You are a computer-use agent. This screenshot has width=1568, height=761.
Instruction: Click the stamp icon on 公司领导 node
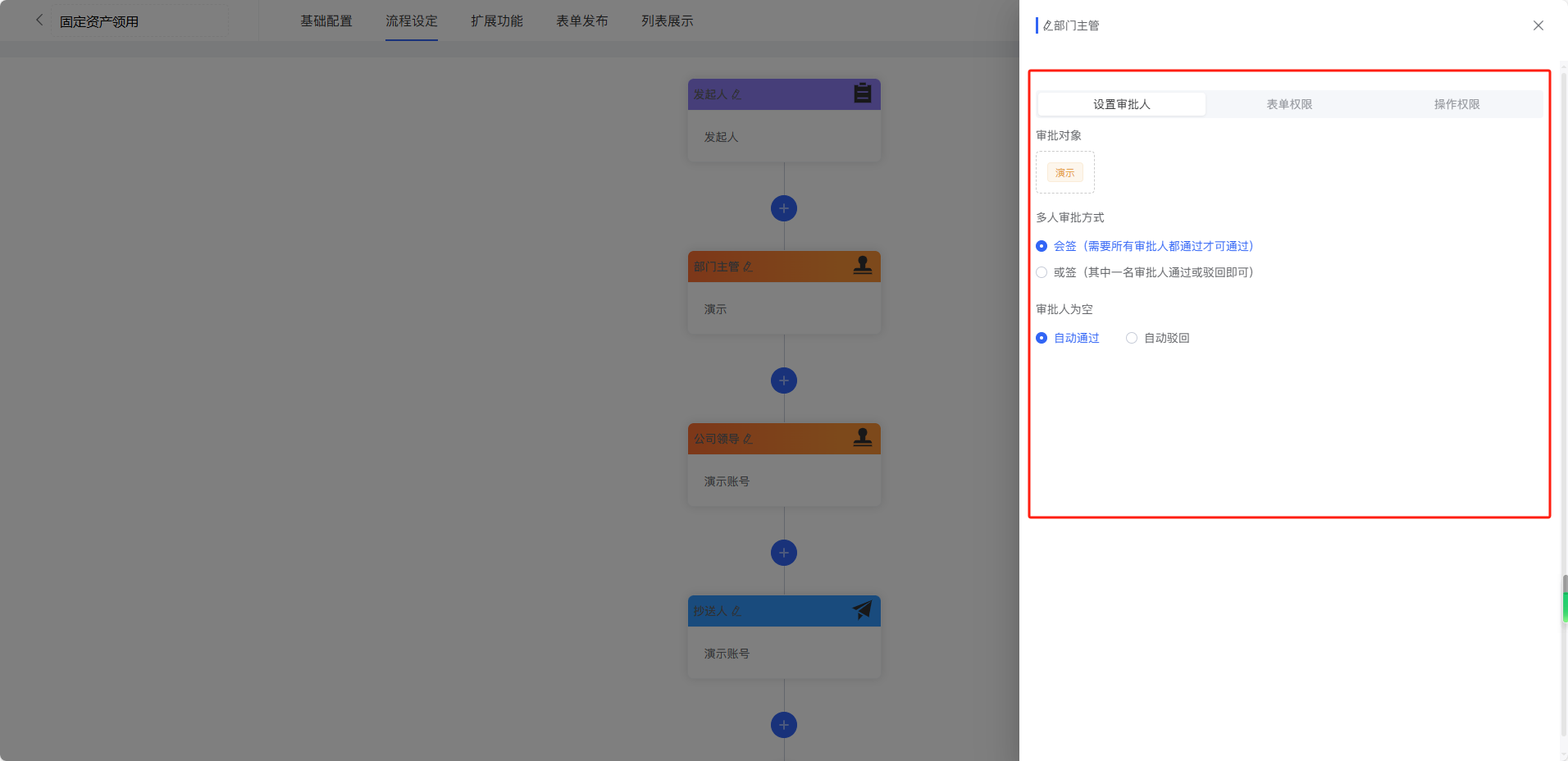[x=862, y=438]
